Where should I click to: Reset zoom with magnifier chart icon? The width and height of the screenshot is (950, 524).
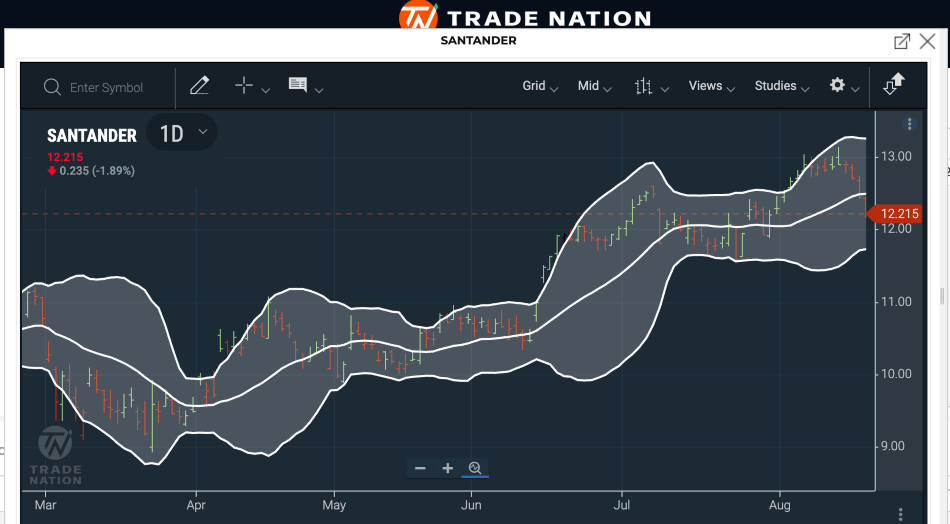click(475, 468)
